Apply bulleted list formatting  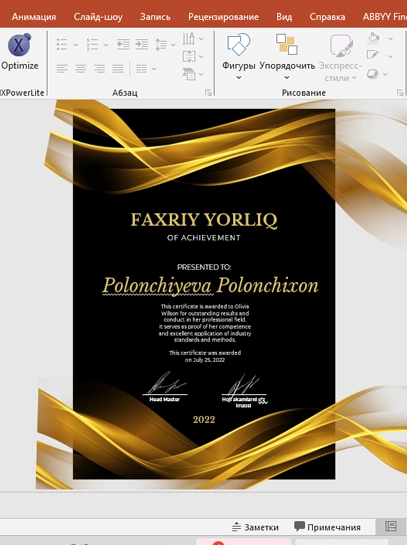(62, 44)
